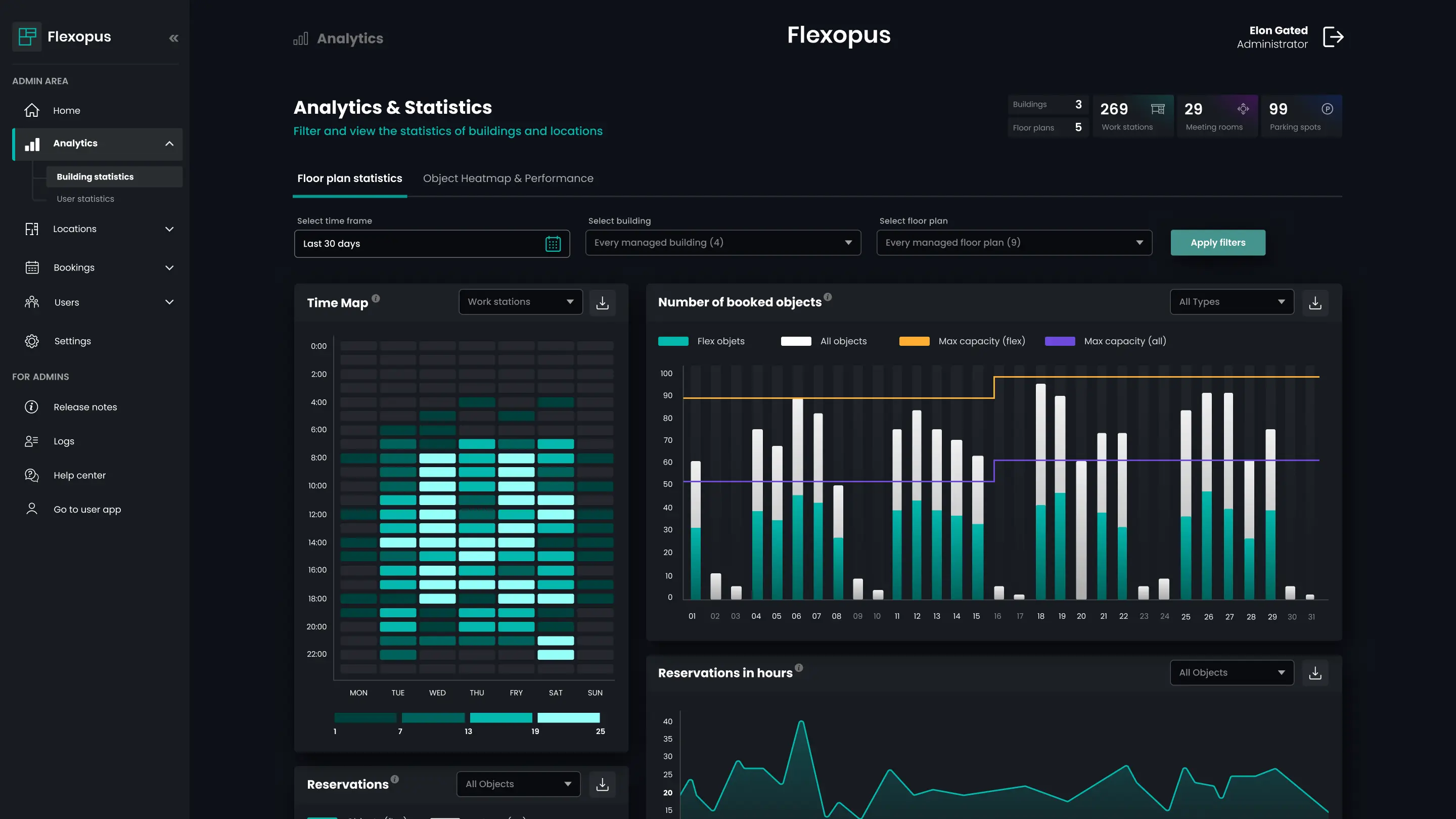Viewport: 1456px width, 819px height.
Task: Open the Logs section icon
Action: pos(32,441)
